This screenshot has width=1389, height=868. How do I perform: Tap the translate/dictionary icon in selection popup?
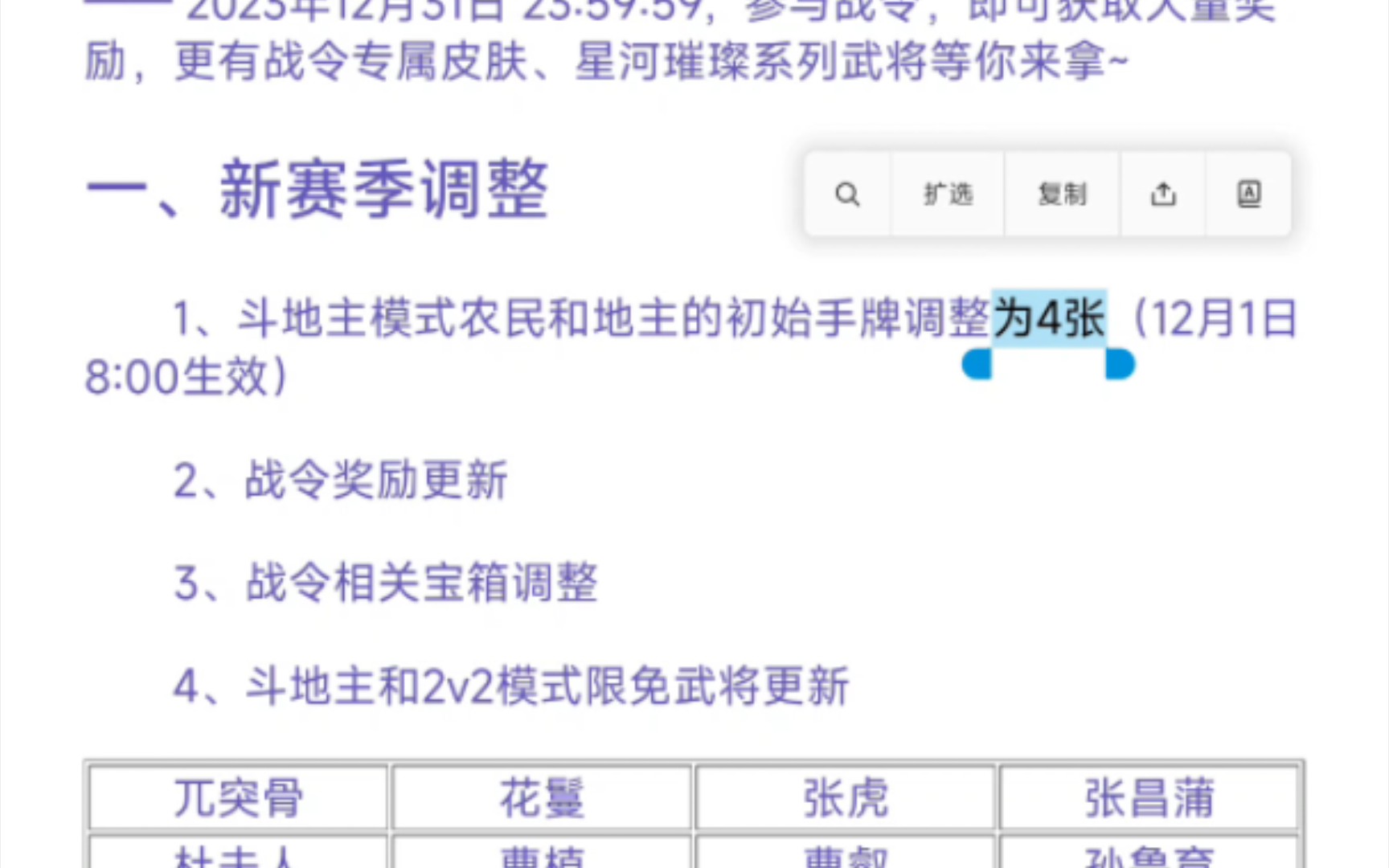1248,194
